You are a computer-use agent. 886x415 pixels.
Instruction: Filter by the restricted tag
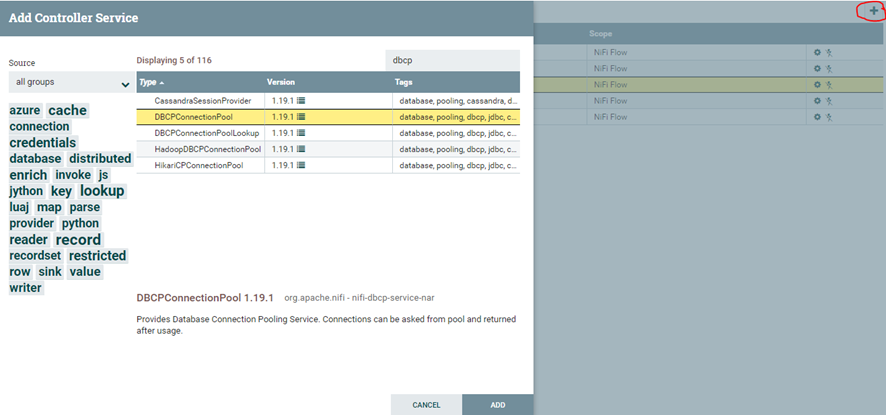coord(97,256)
